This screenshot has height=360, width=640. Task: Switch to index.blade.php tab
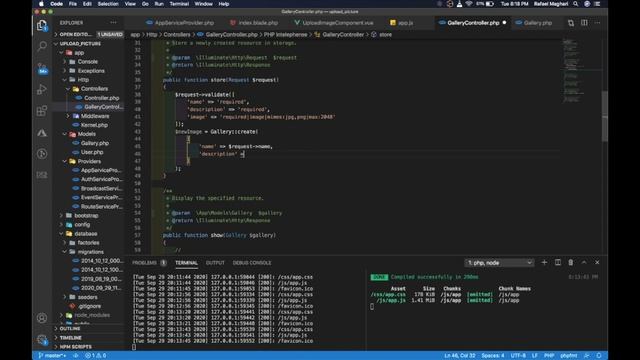pyautogui.click(x=254, y=23)
